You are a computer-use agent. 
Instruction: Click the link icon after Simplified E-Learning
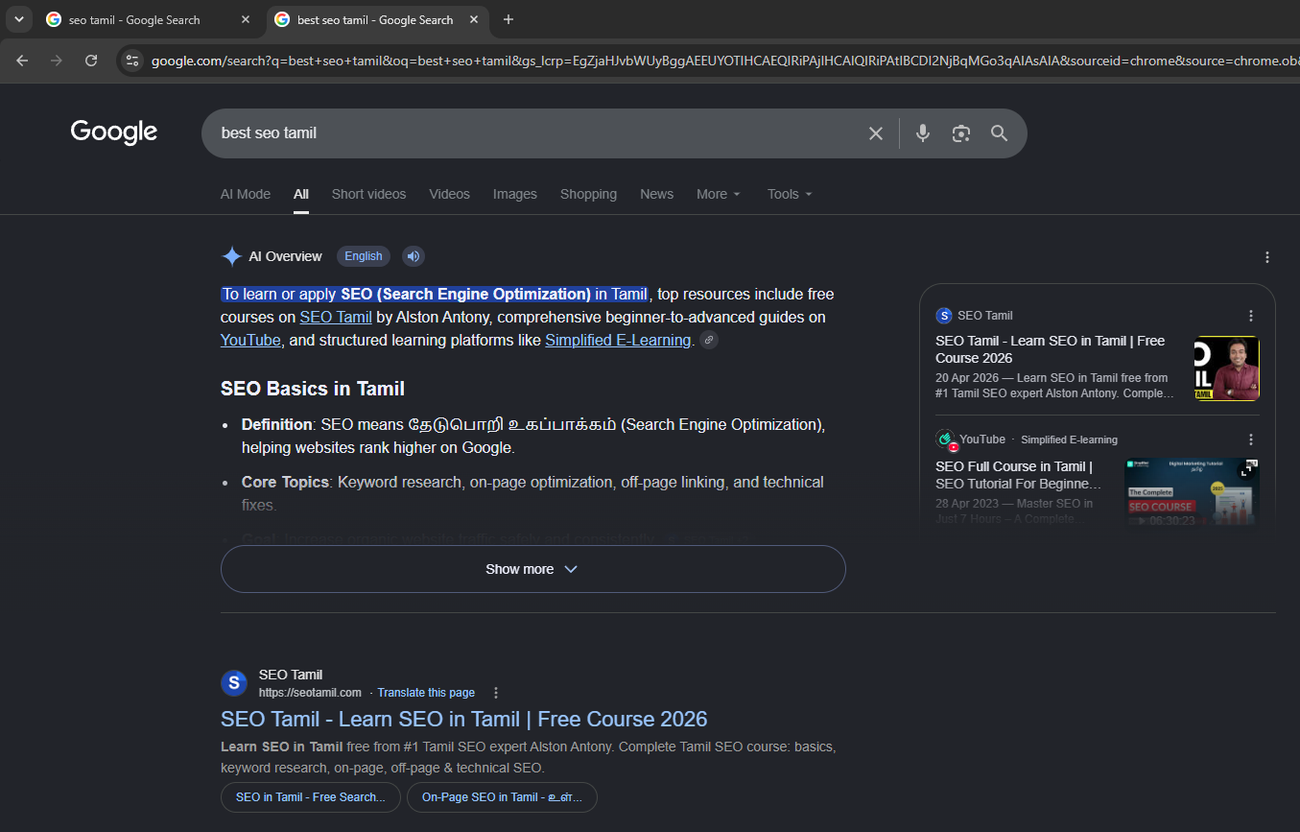point(709,341)
